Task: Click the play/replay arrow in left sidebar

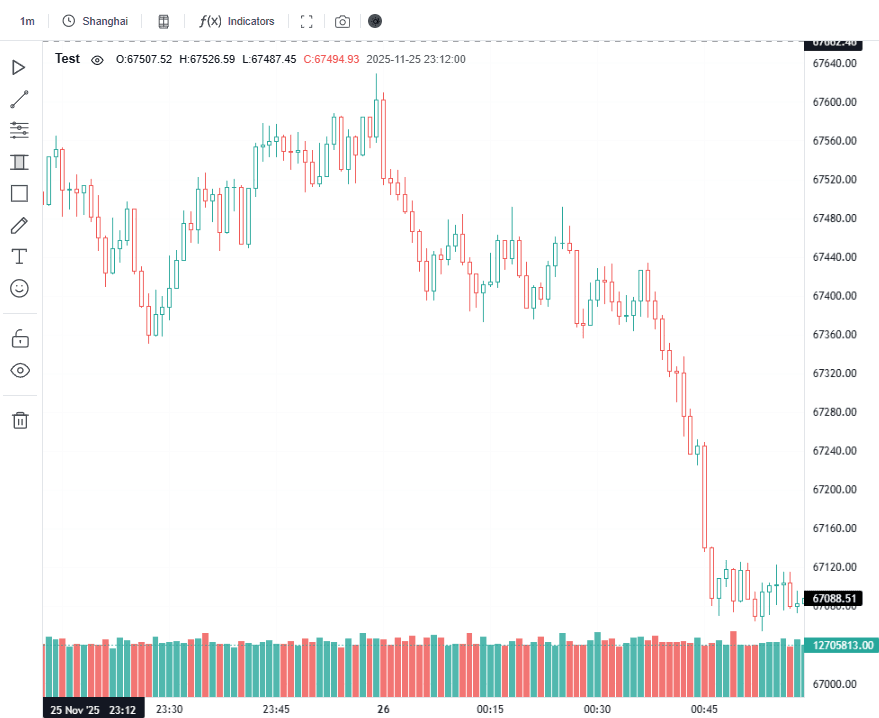Action: [x=19, y=68]
